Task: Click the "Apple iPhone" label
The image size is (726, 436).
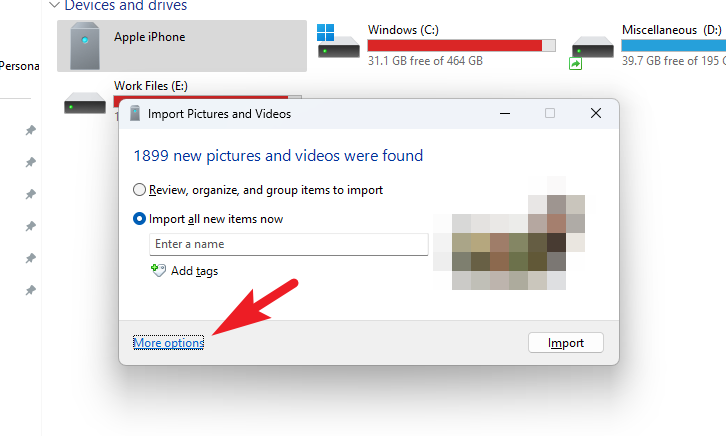Action: (150, 37)
